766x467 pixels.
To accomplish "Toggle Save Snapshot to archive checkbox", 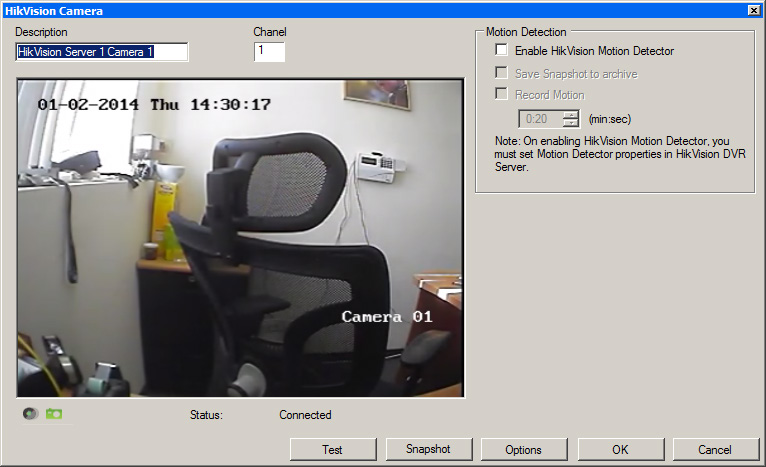I will pyautogui.click(x=501, y=73).
